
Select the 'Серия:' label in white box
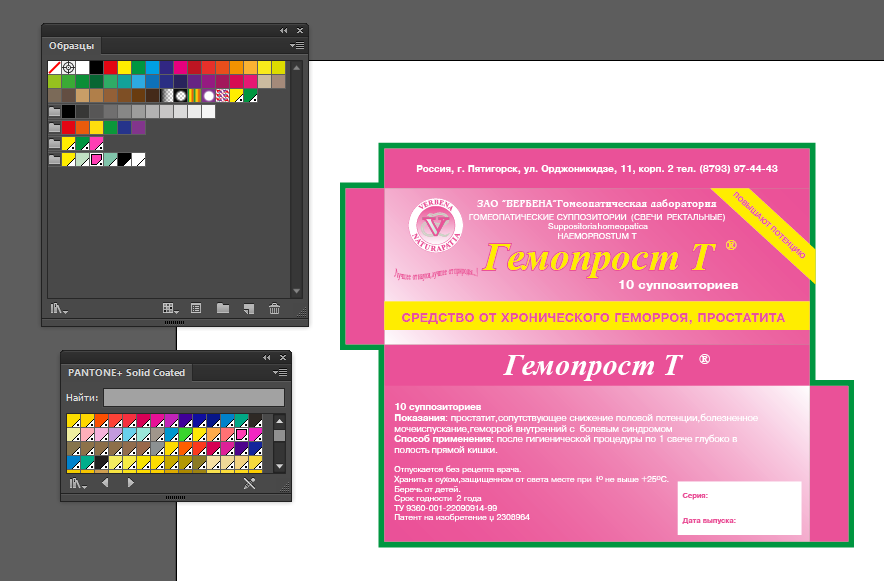(695, 496)
